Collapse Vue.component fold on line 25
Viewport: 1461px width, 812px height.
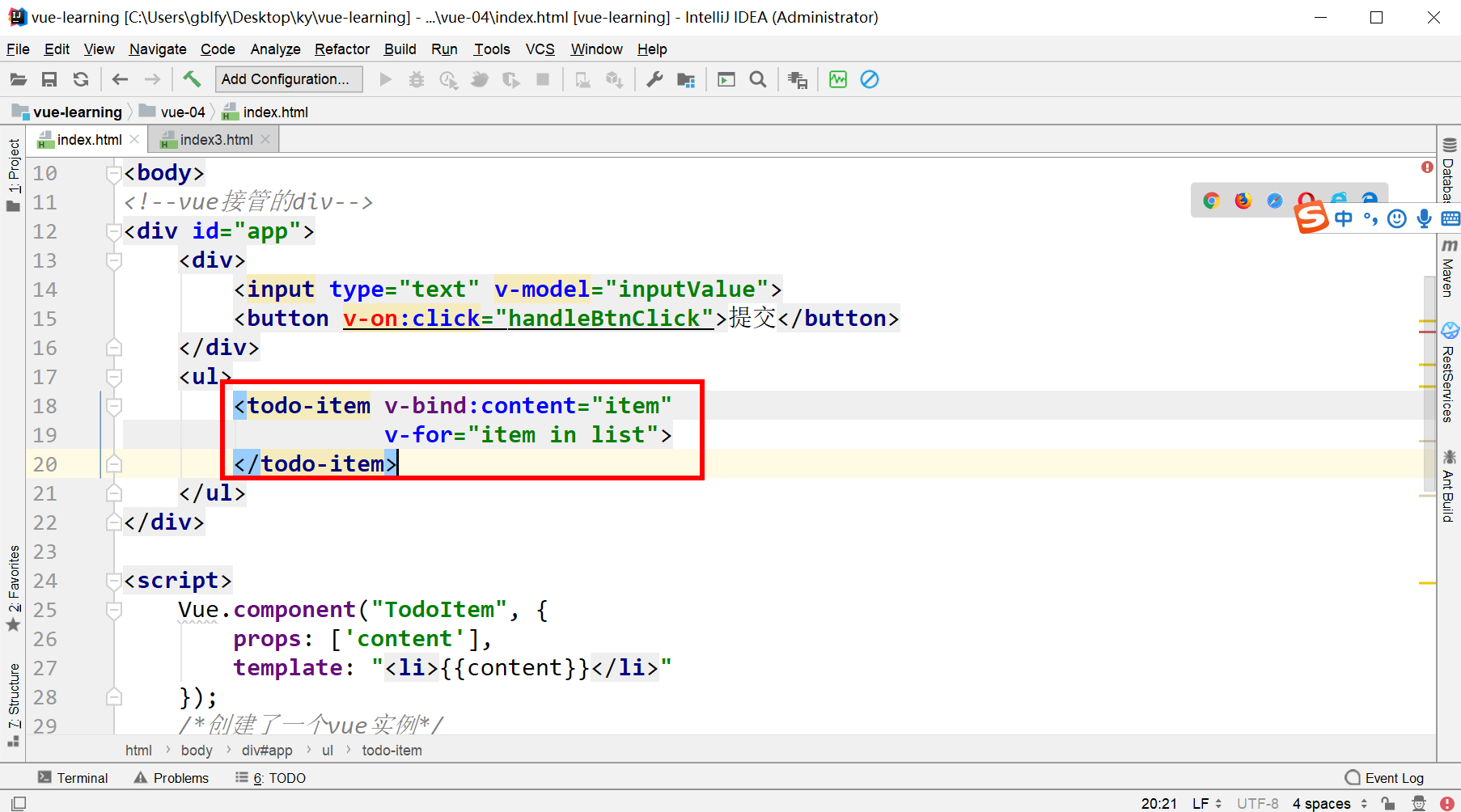click(x=114, y=610)
